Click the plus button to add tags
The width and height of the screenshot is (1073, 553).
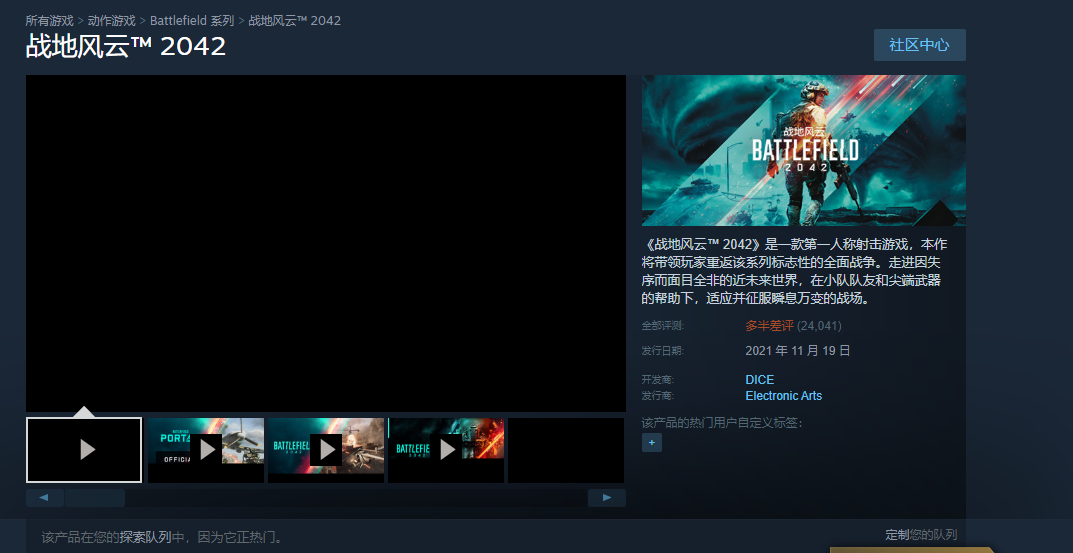pos(651,443)
